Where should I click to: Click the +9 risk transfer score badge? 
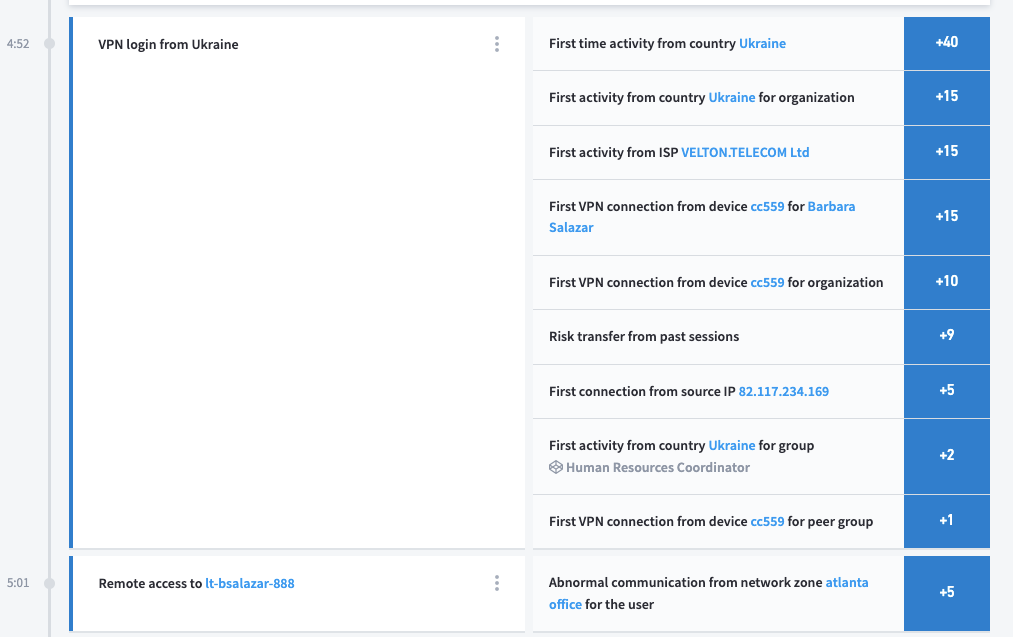pyautogui.click(x=946, y=336)
